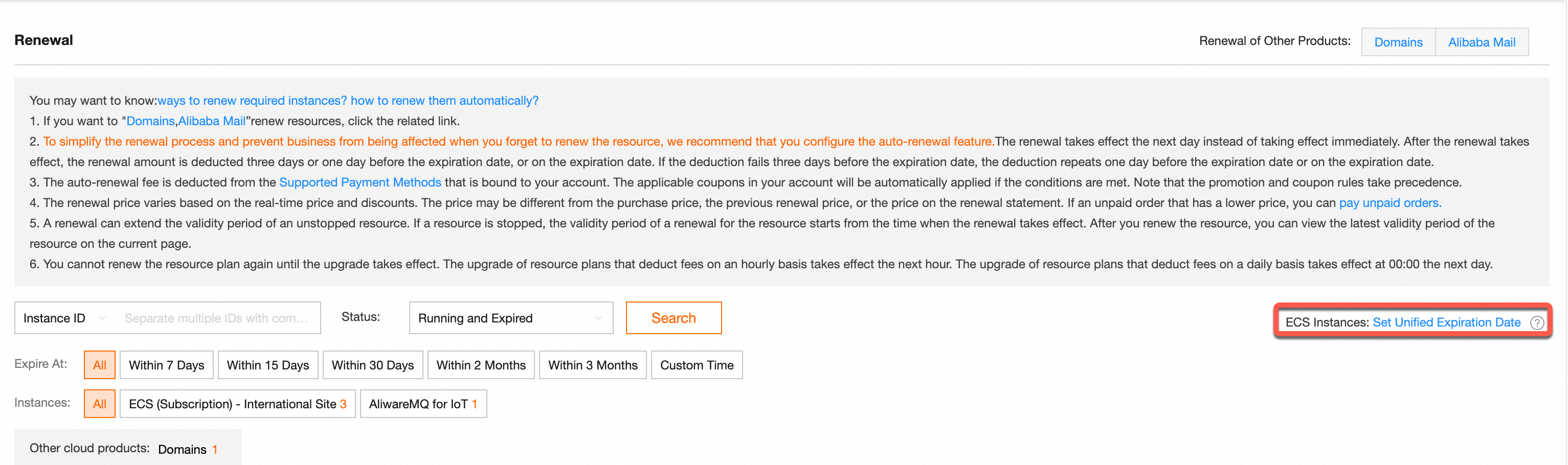Open the Instance ID dropdown
1568x465 pixels.
tap(64, 318)
